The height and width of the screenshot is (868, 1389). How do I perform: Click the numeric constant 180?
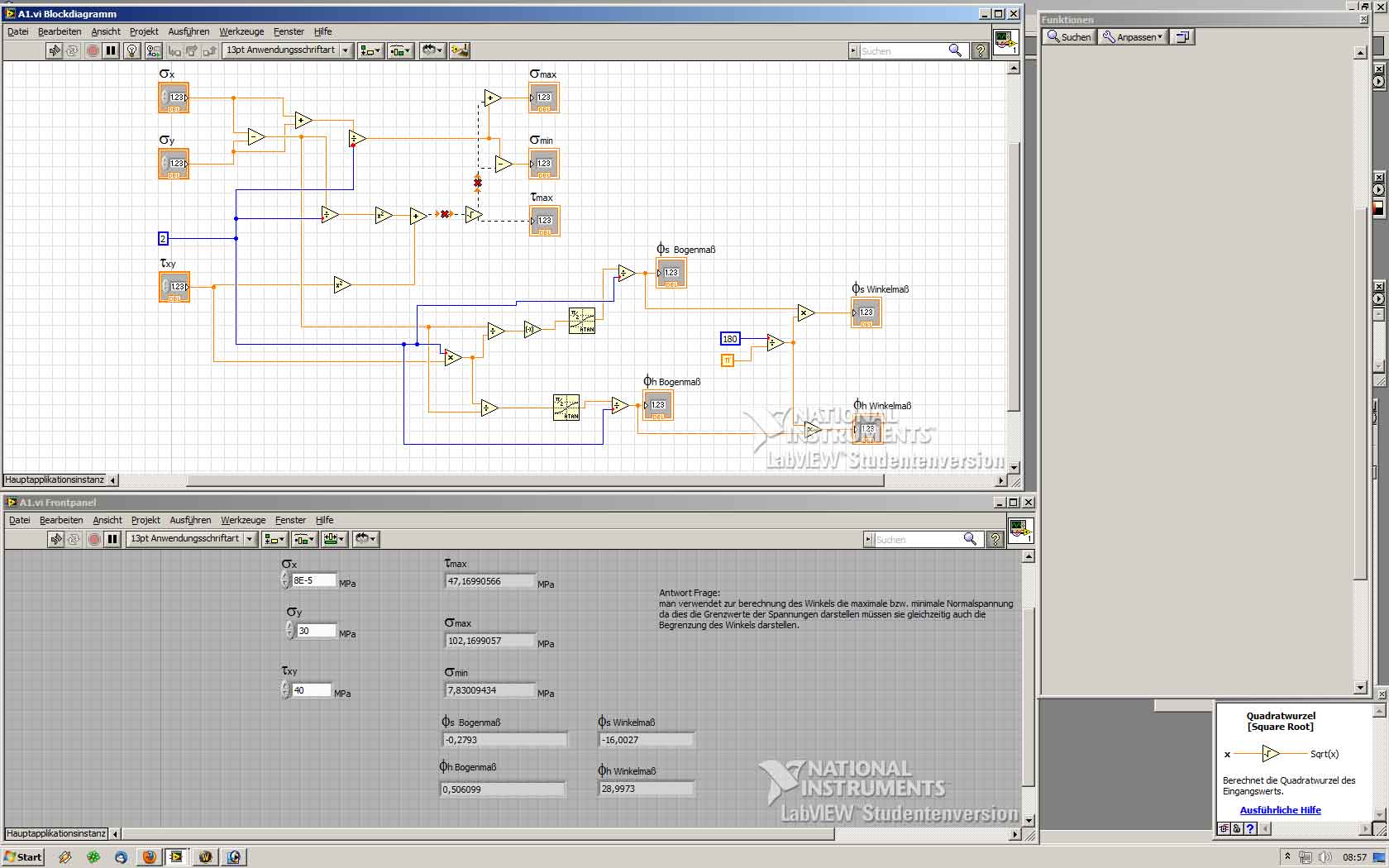[730, 339]
